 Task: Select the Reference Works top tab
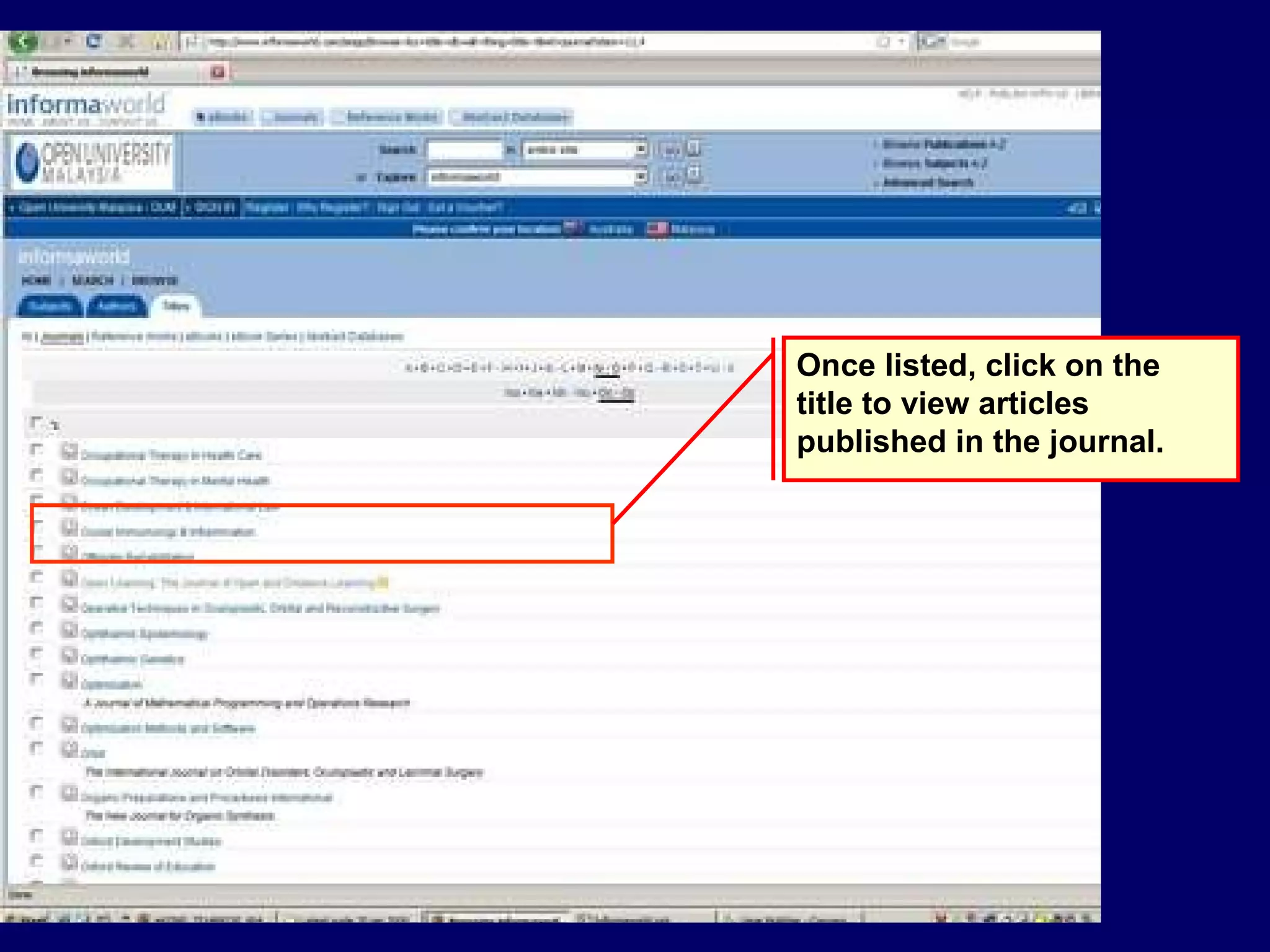tap(387, 117)
